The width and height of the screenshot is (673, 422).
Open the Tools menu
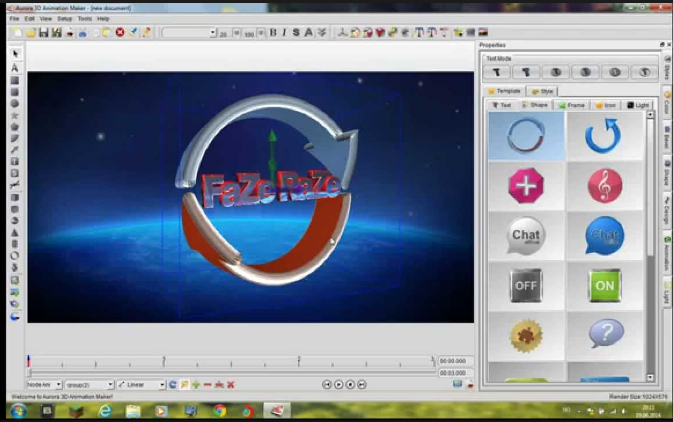pos(85,19)
